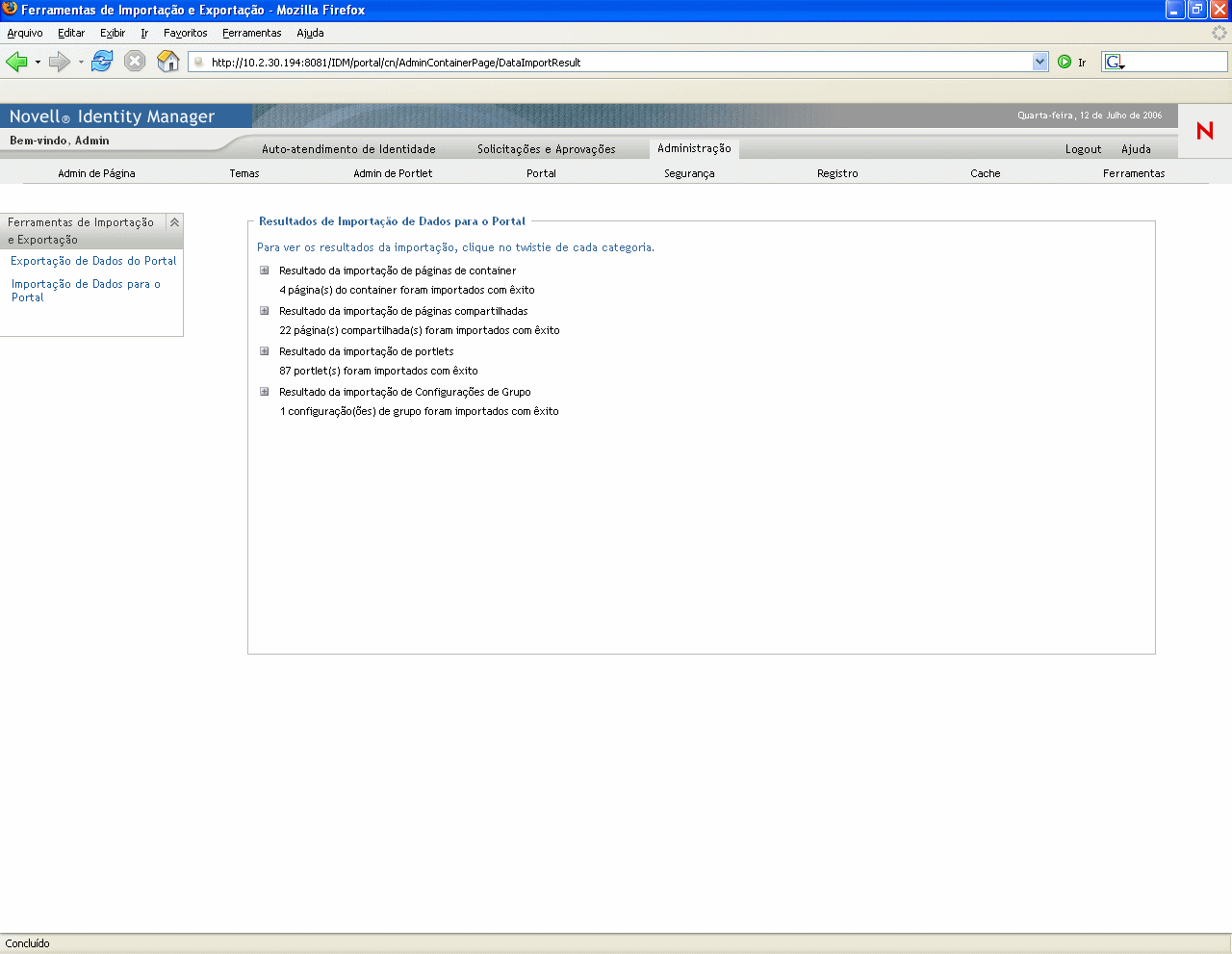The width and height of the screenshot is (1232, 954).
Task: Open the browser Ajuda menu
Action: 310,33
